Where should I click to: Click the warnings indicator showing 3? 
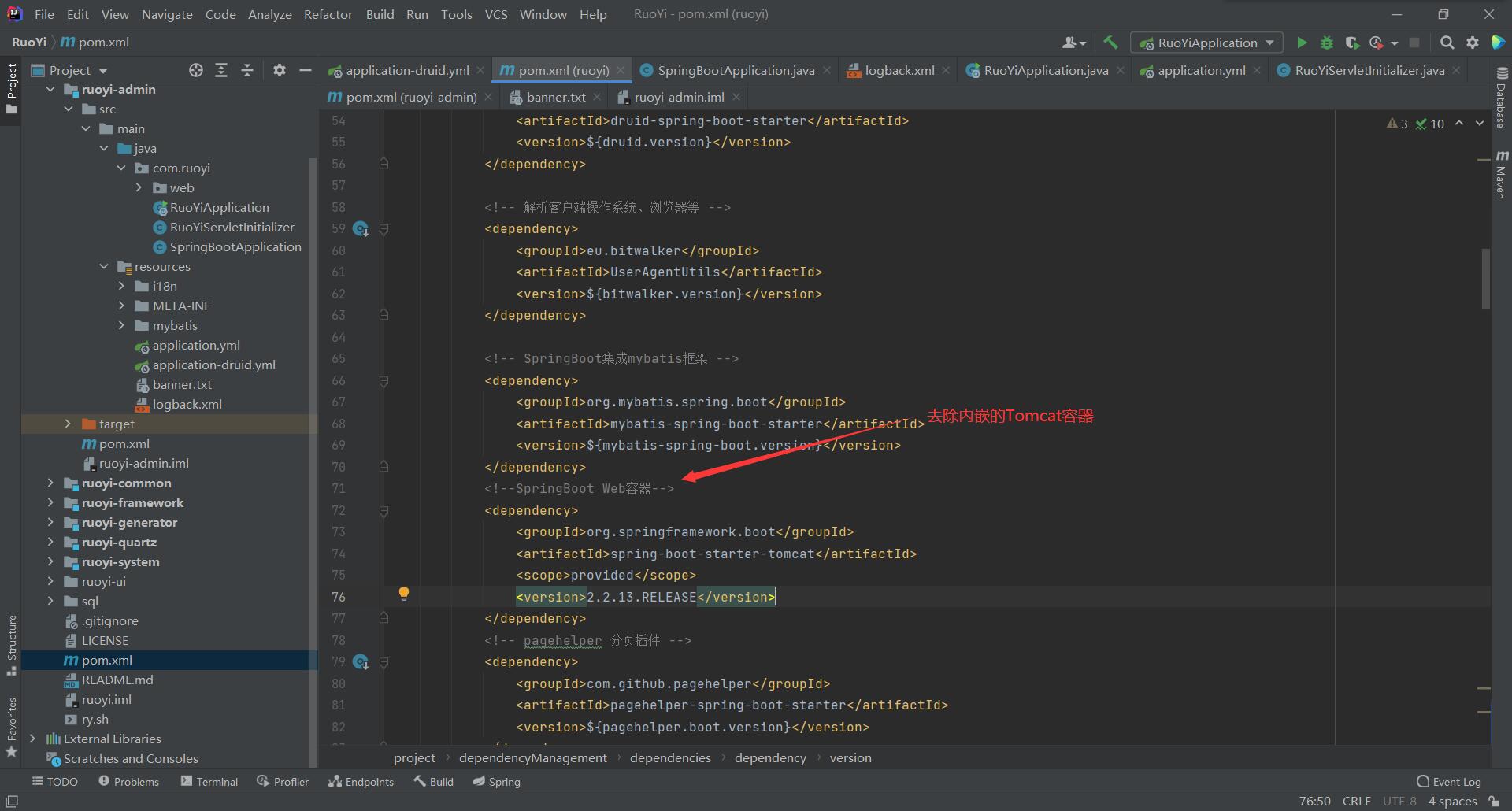tap(1397, 124)
